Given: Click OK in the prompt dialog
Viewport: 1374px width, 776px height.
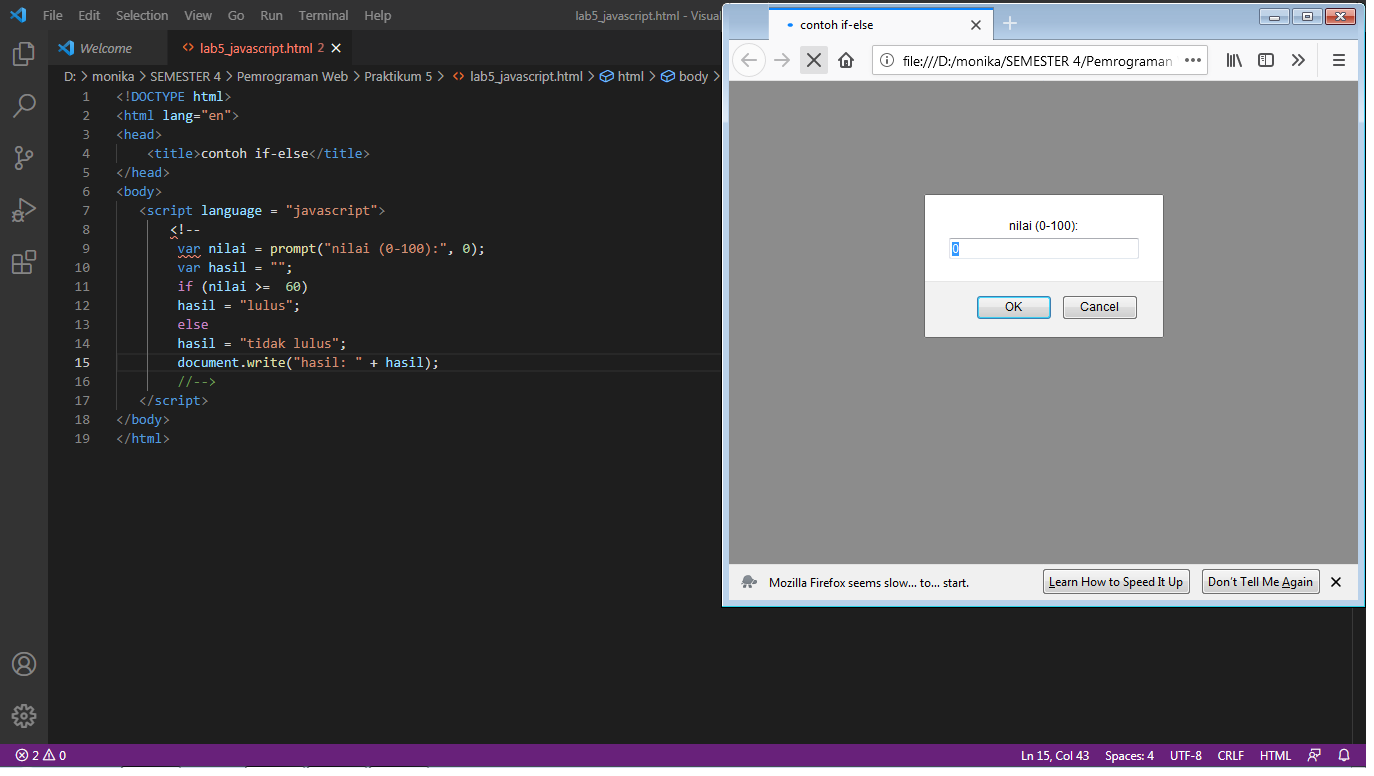Looking at the screenshot, I should click(x=1013, y=307).
